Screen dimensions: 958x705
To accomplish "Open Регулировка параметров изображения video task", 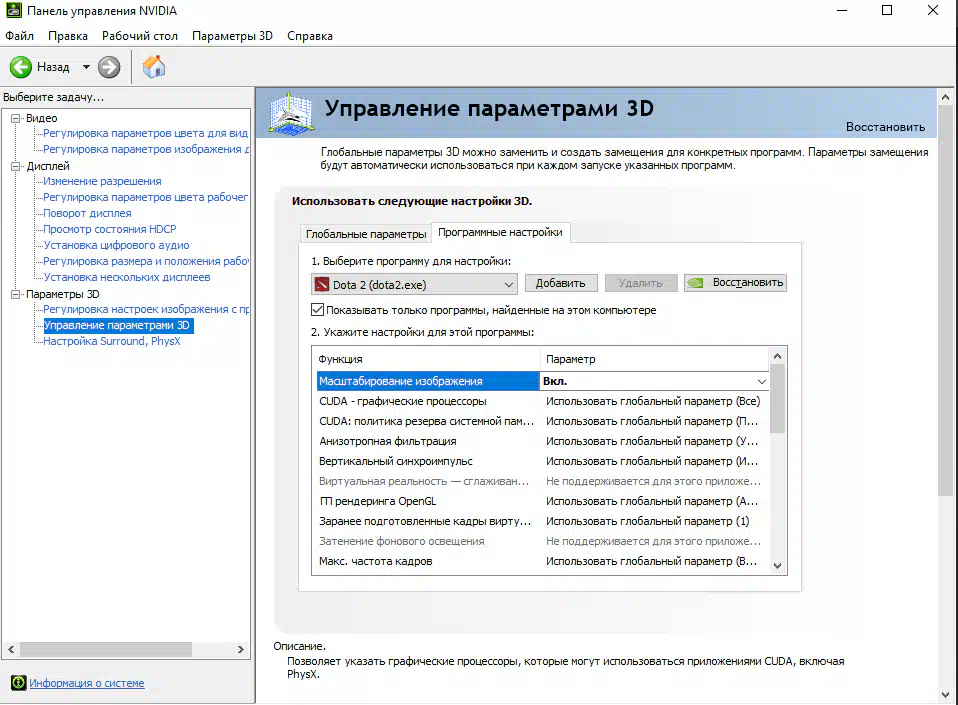I will click(146, 149).
